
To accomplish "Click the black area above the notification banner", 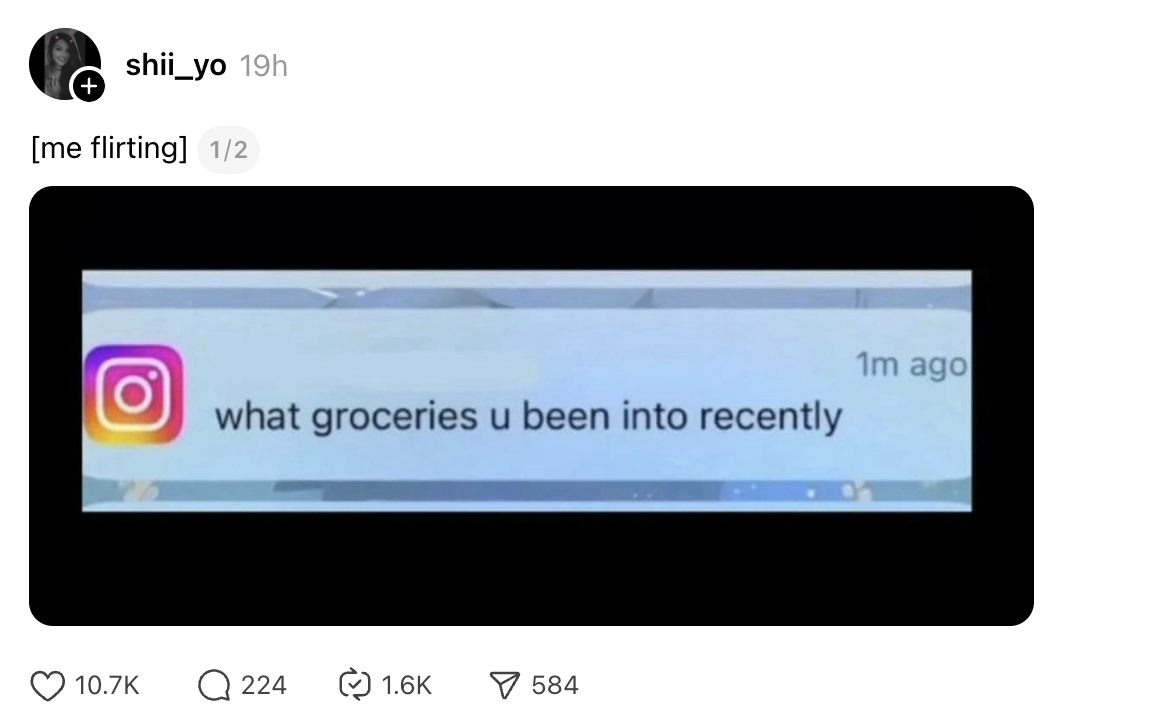I will pyautogui.click(x=530, y=226).
